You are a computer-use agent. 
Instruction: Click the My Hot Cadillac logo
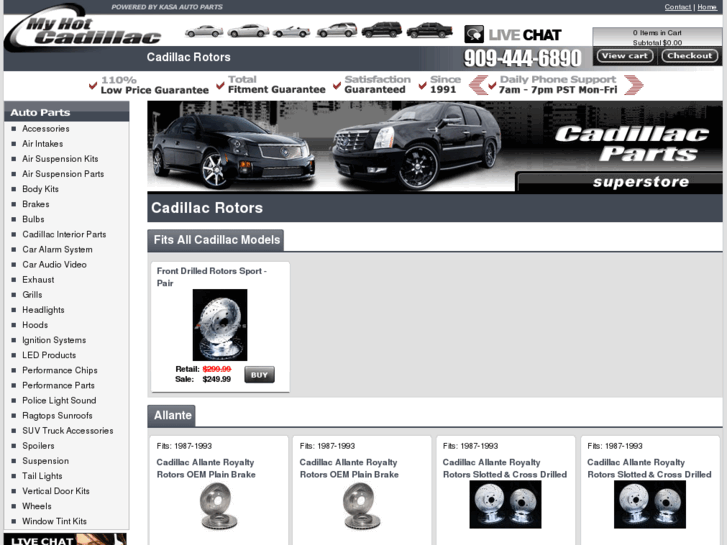[x=83, y=29]
